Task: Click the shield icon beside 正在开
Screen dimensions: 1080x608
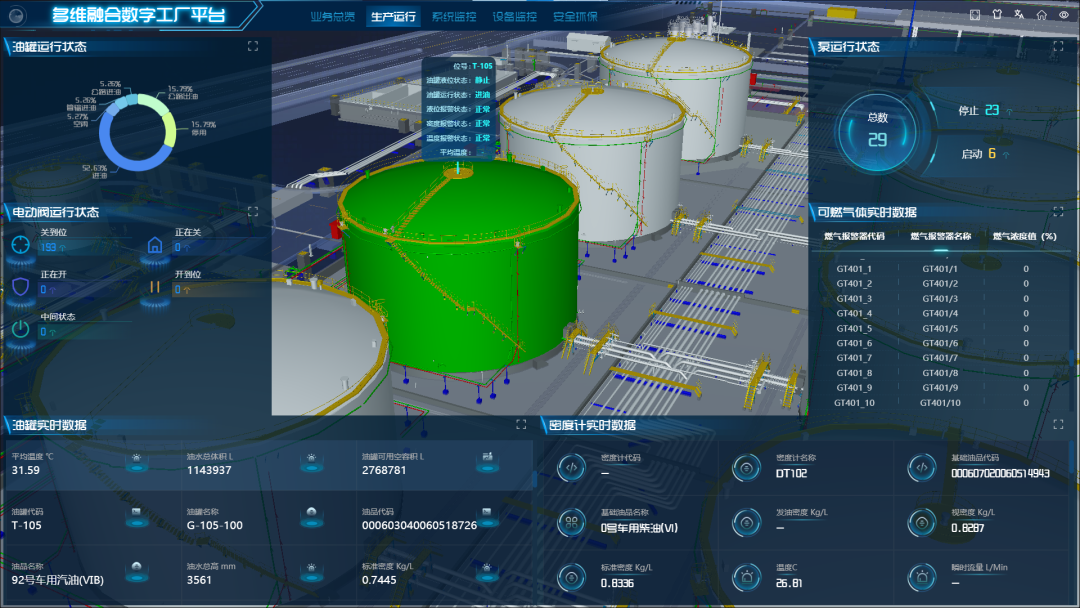Action: click(21, 287)
